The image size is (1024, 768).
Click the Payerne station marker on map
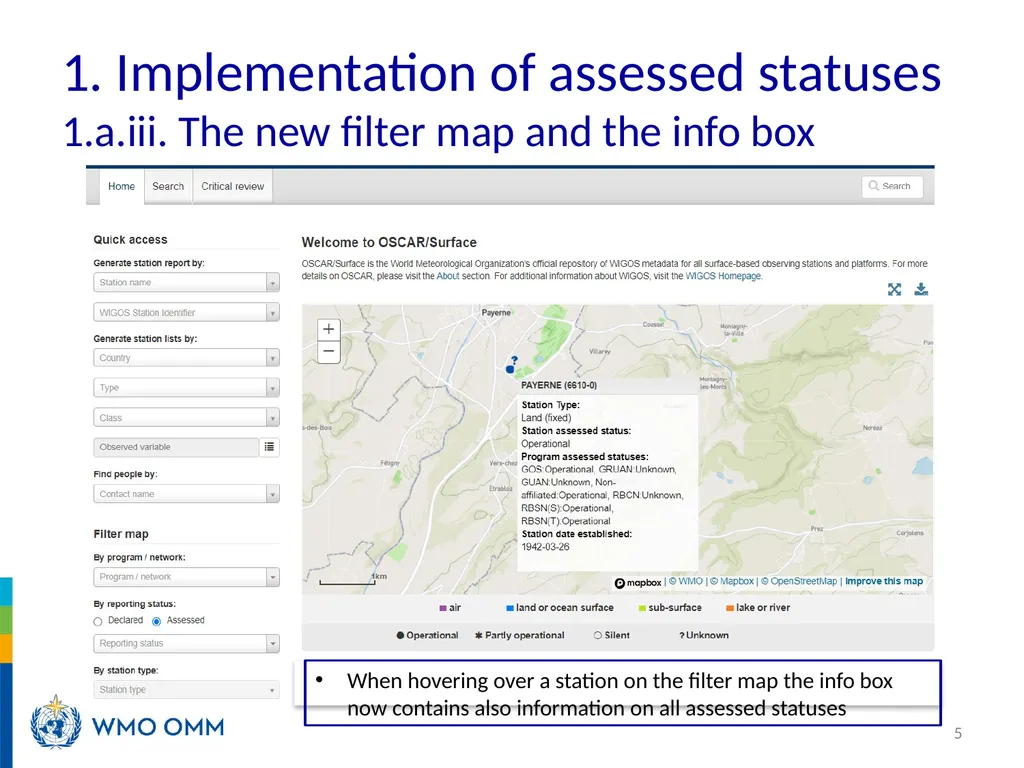pos(510,369)
